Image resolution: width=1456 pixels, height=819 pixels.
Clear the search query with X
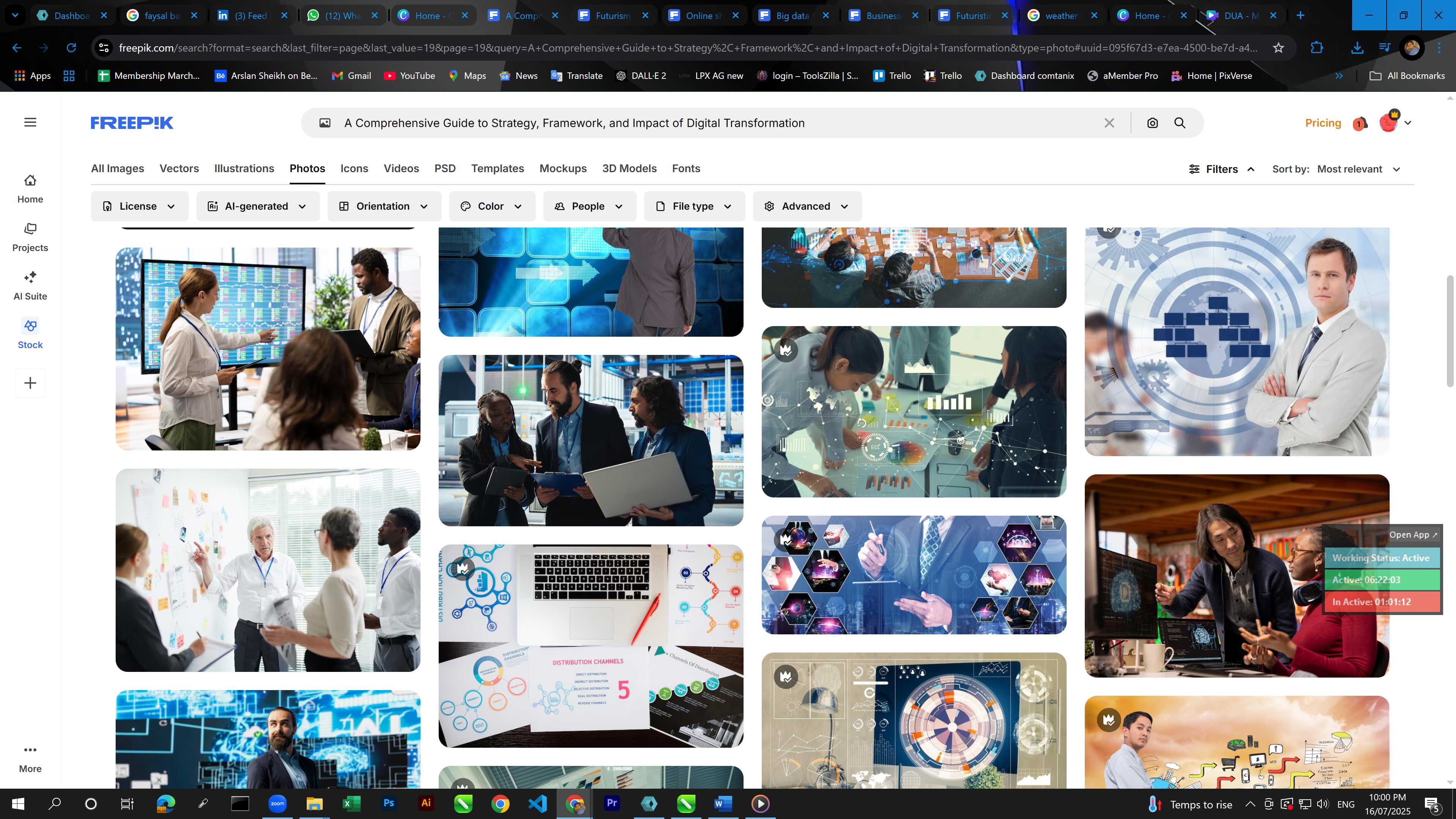(1109, 122)
